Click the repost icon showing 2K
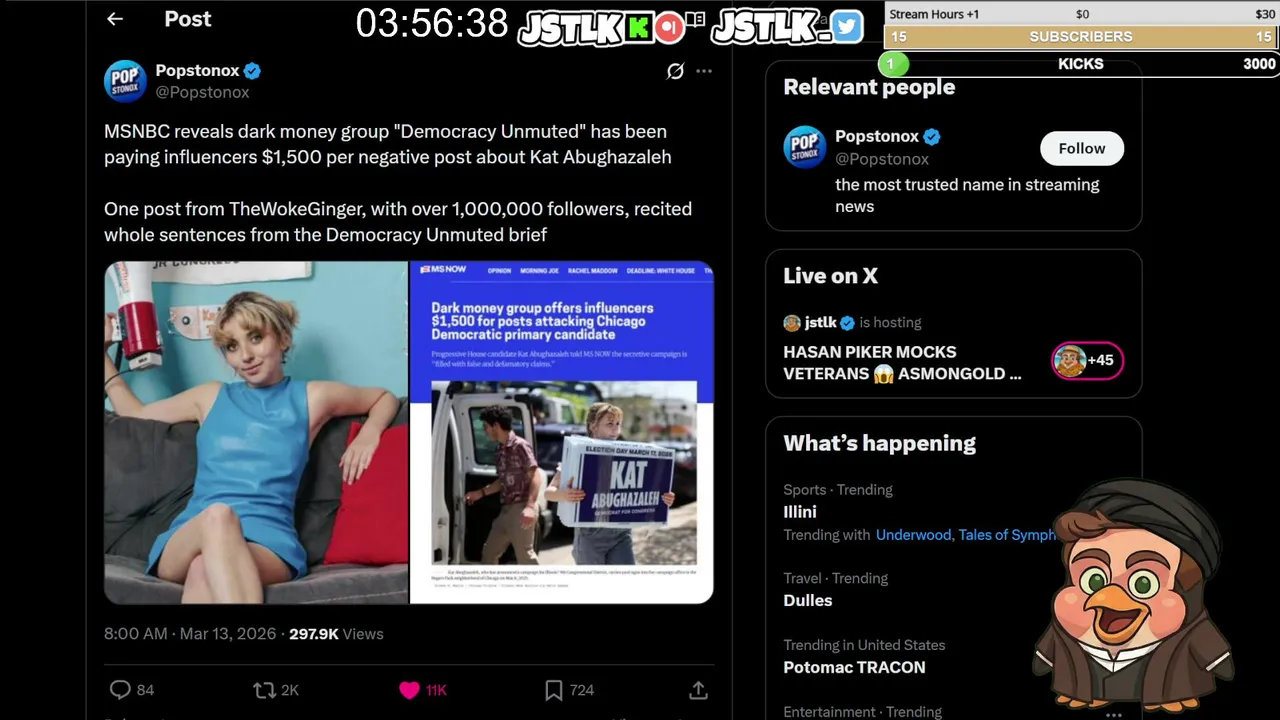Image resolution: width=1280 pixels, height=720 pixels. [x=264, y=690]
